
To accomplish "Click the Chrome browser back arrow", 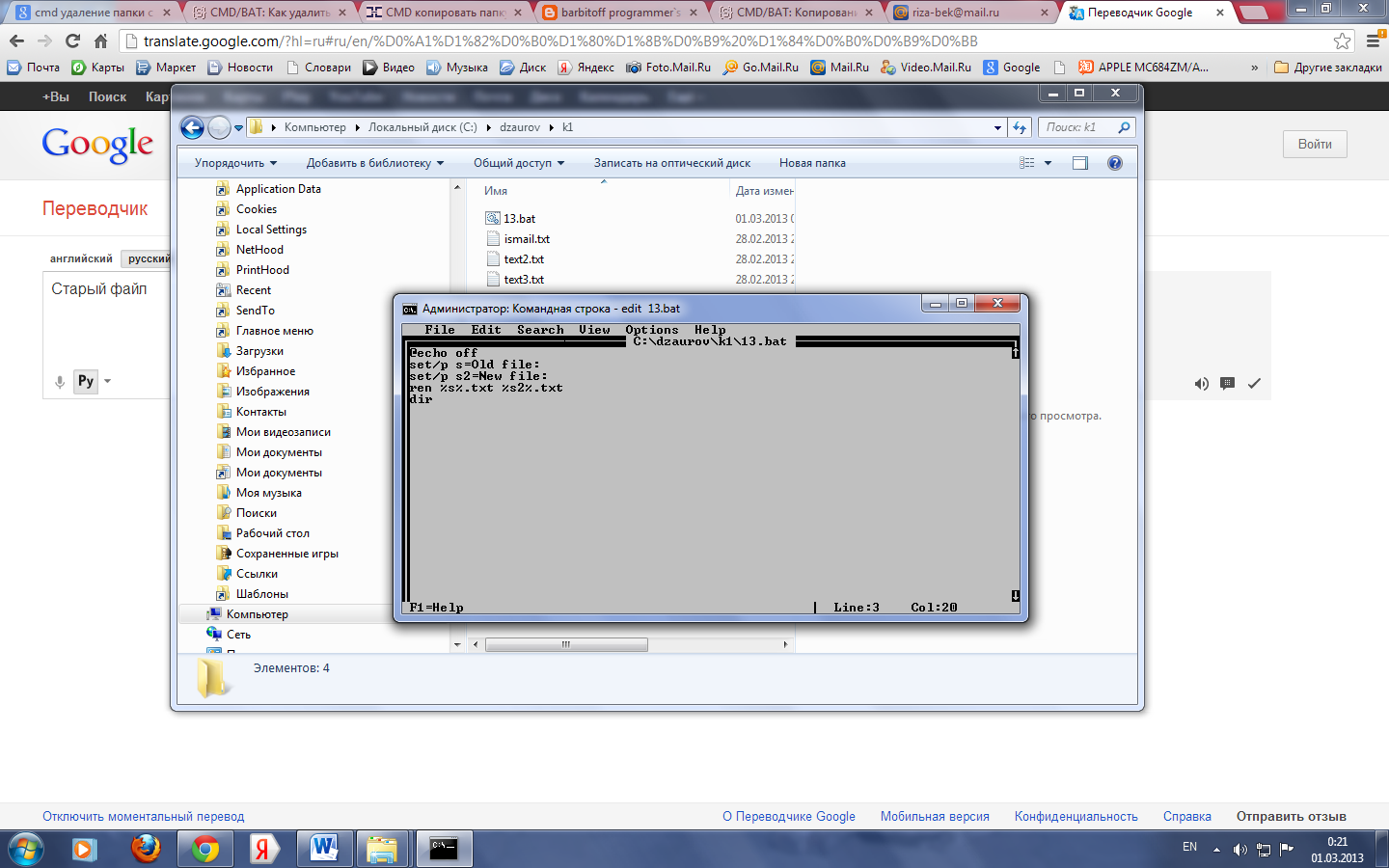I will tap(16, 41).
